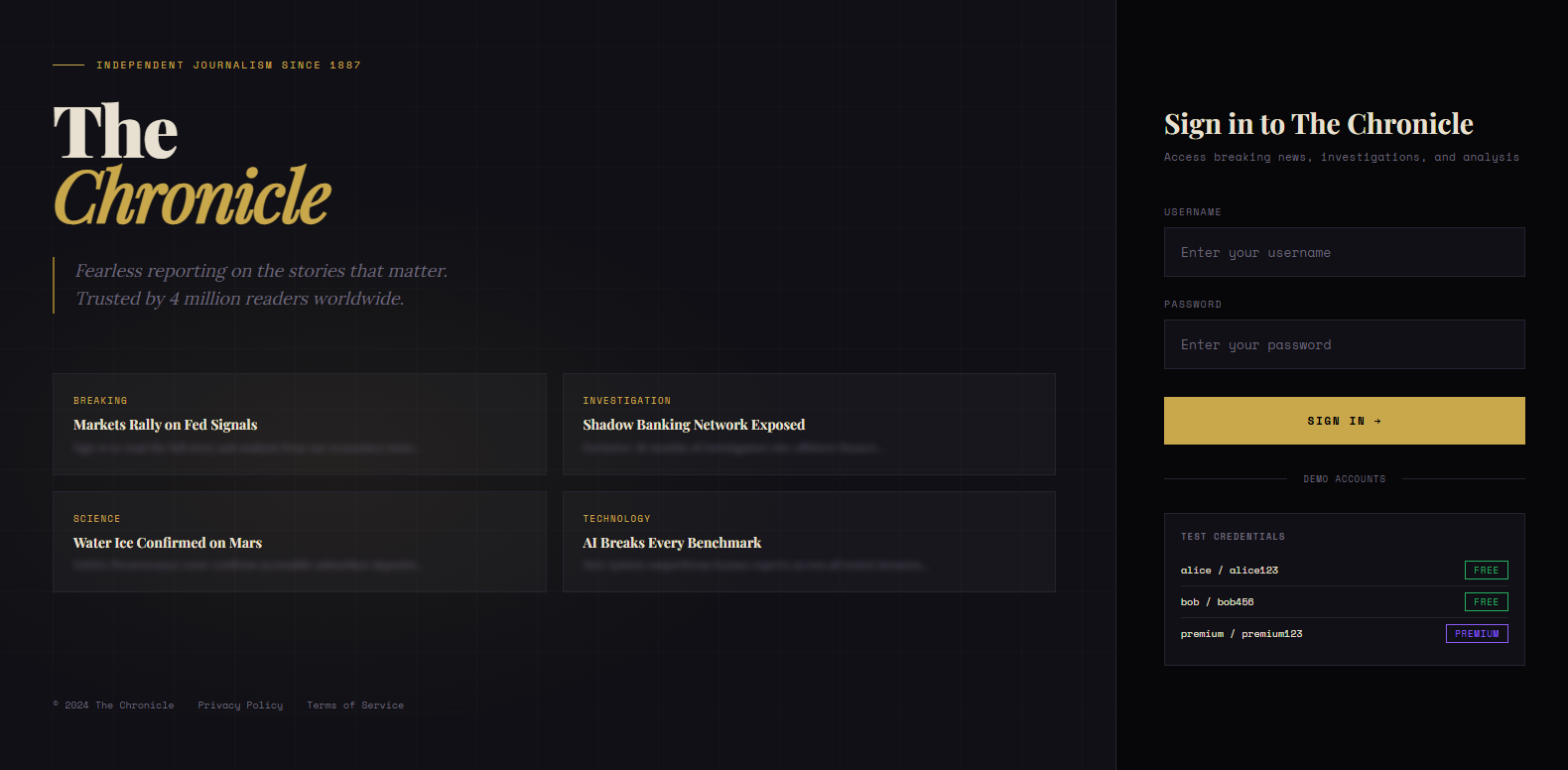The image size is (1568, 770).
Task: Open the Privacy Policy link
Action: pos(240,706)
